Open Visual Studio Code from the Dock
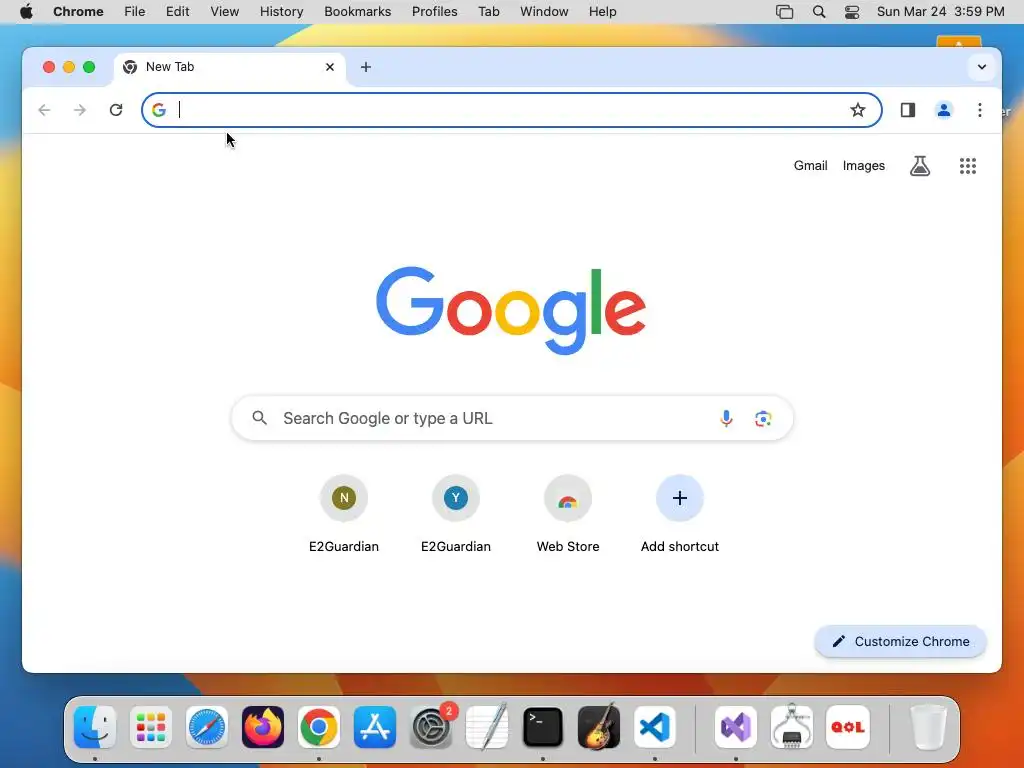 [x=655, y=727]
